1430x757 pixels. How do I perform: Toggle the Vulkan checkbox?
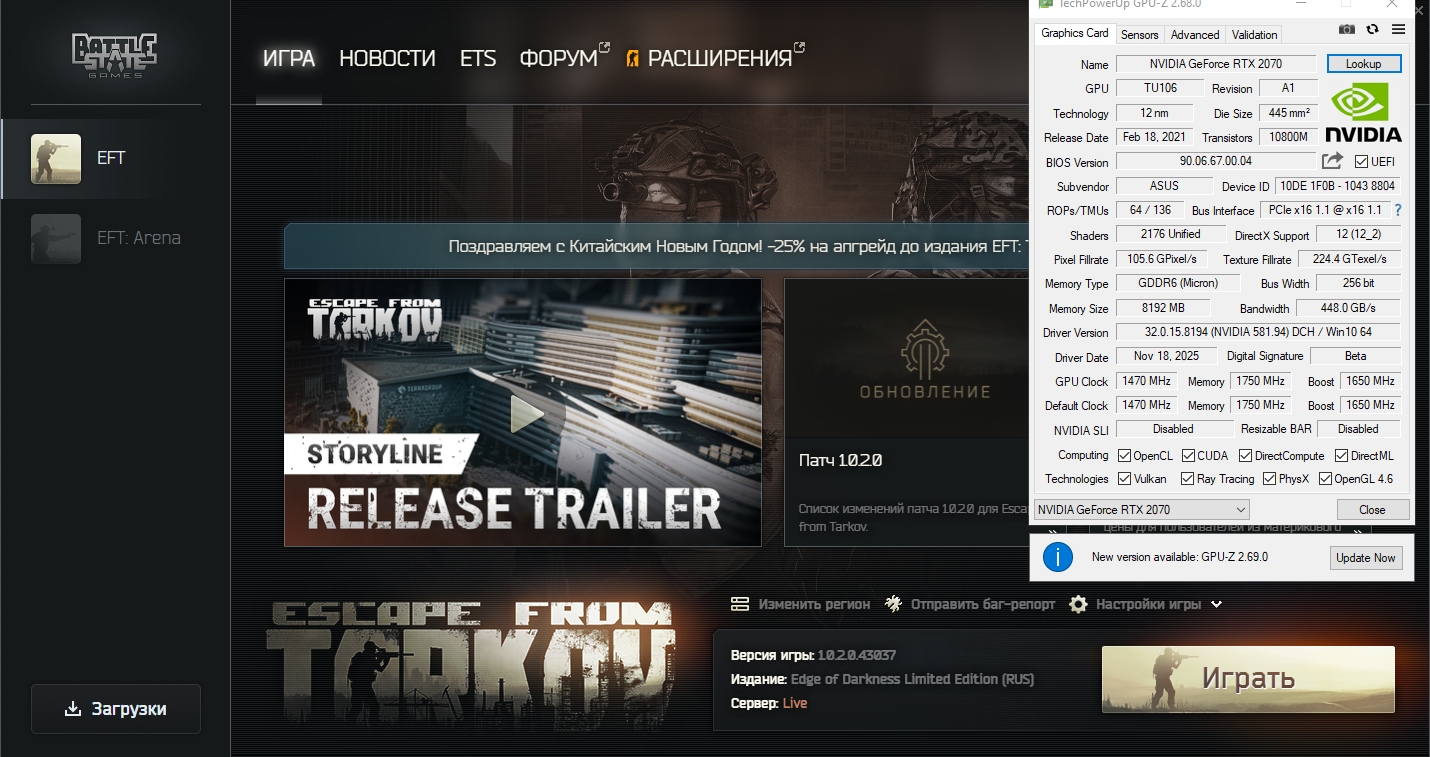pyautogui.click(x=1124, y=479)
